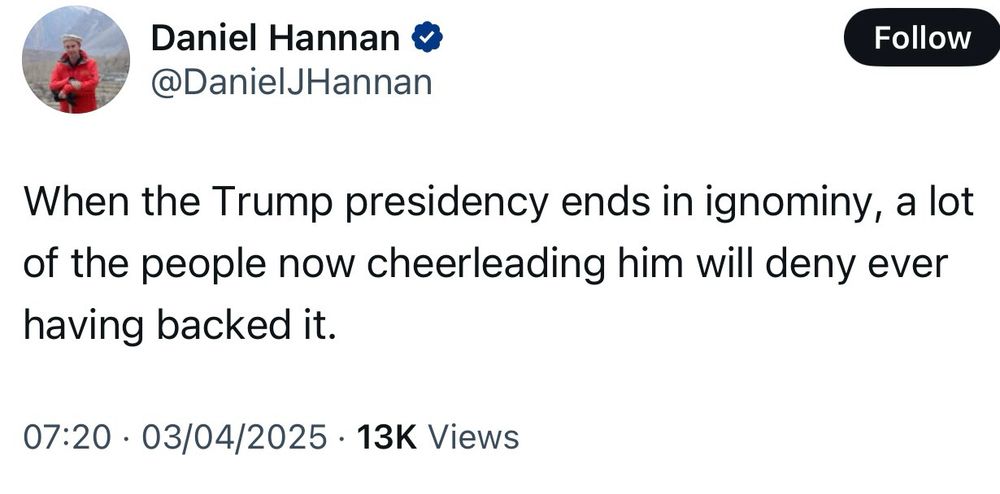The width and height of the screenshot is (1000, 494).
Task: Click the @DanielJHannan handle
Action: point(290,83)
